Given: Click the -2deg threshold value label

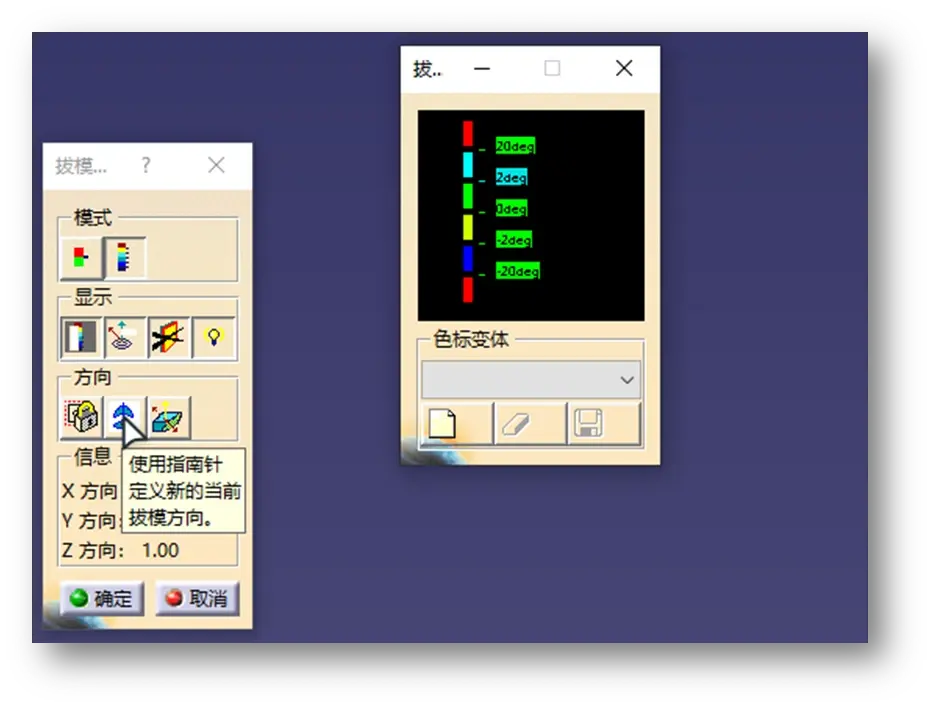Looking at the screenshot, I should pos(514,240).
